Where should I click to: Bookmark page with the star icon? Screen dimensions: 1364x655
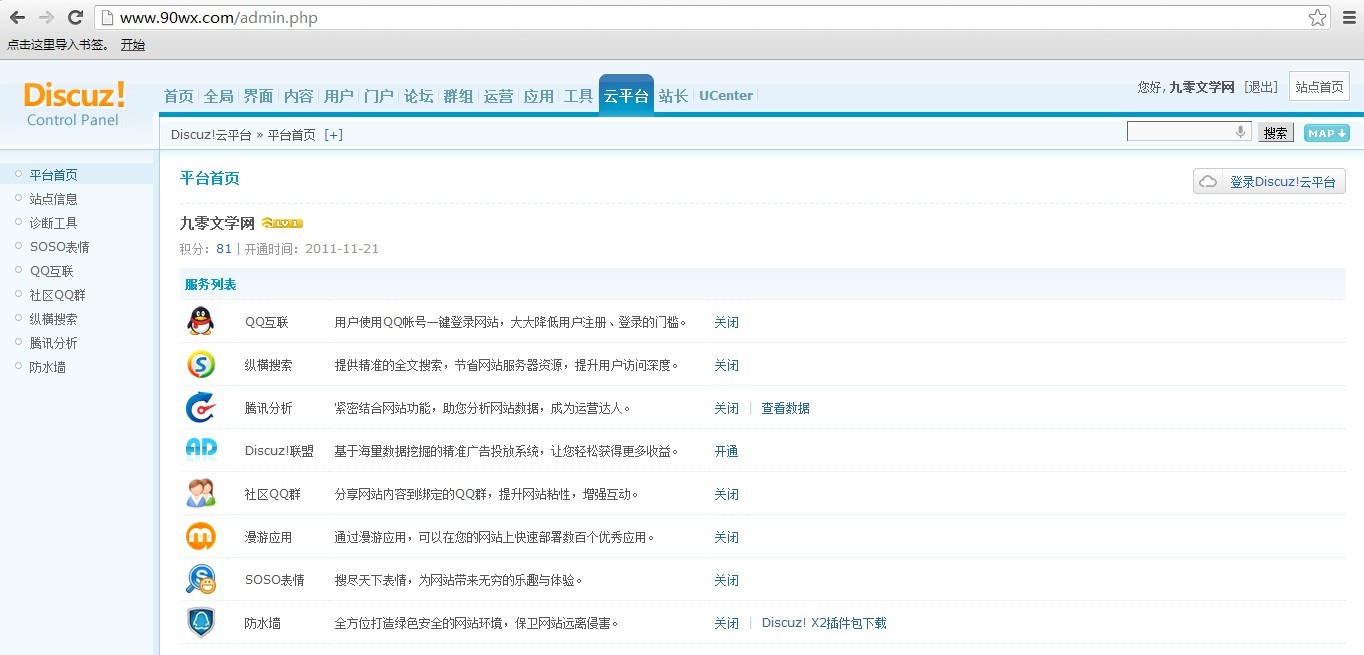coord(1318,17)
